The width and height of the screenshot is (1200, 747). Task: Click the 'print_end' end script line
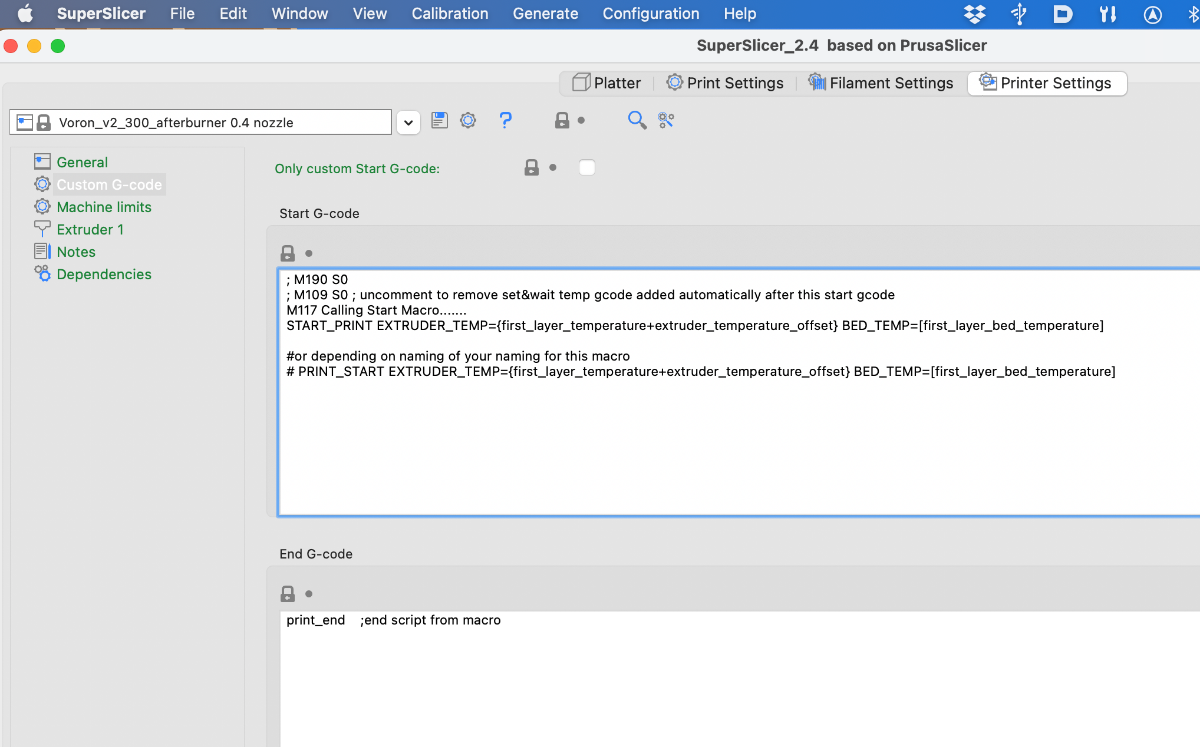coord(393,620)
